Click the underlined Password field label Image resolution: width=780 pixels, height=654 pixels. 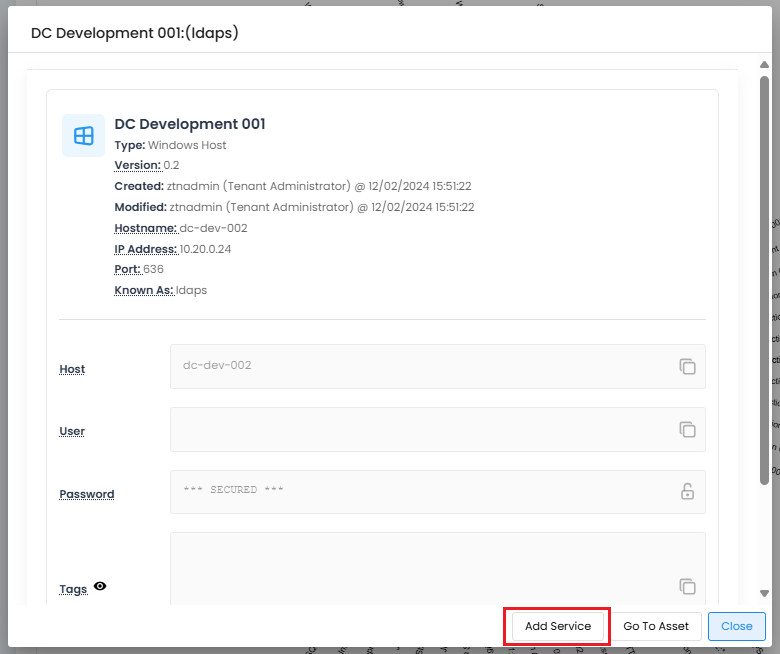[x=86, y=494]
